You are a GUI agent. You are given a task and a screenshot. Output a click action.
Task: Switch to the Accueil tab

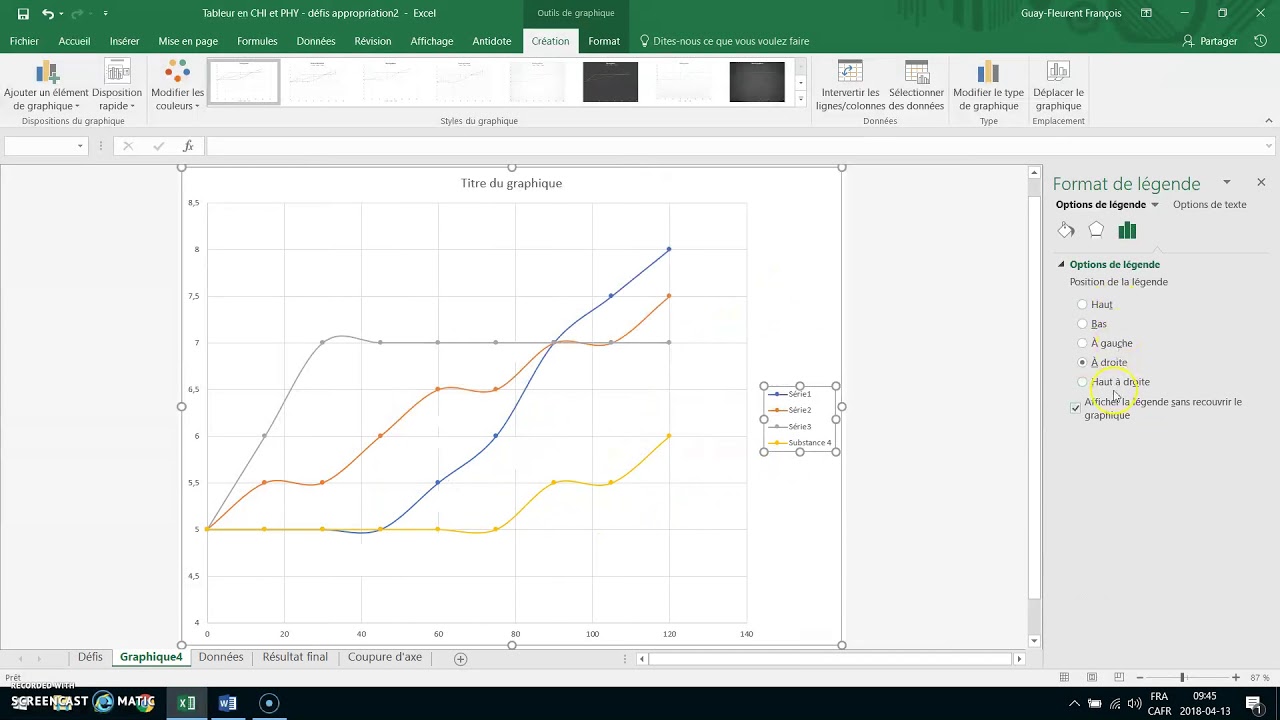coord(74,41)
